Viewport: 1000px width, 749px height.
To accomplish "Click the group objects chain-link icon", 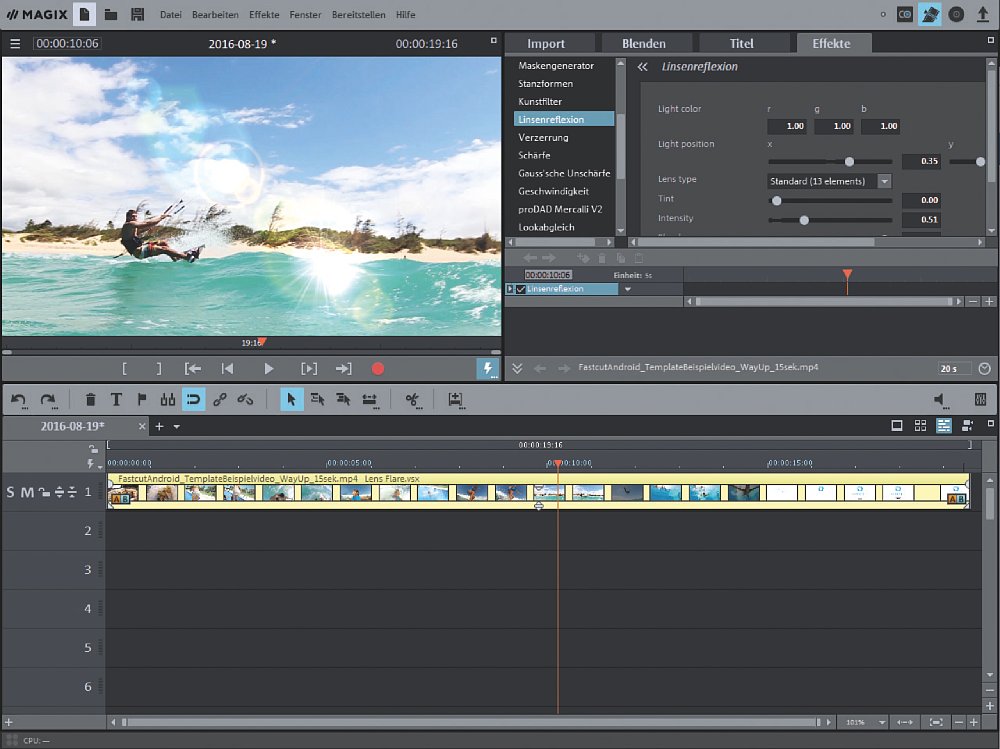I will (220, 400).
